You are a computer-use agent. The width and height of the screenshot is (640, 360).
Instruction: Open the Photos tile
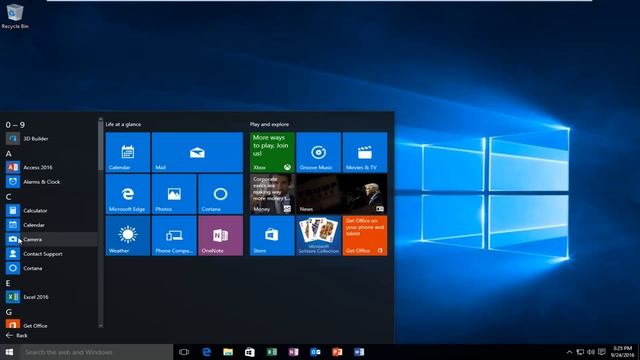(174, 194)
